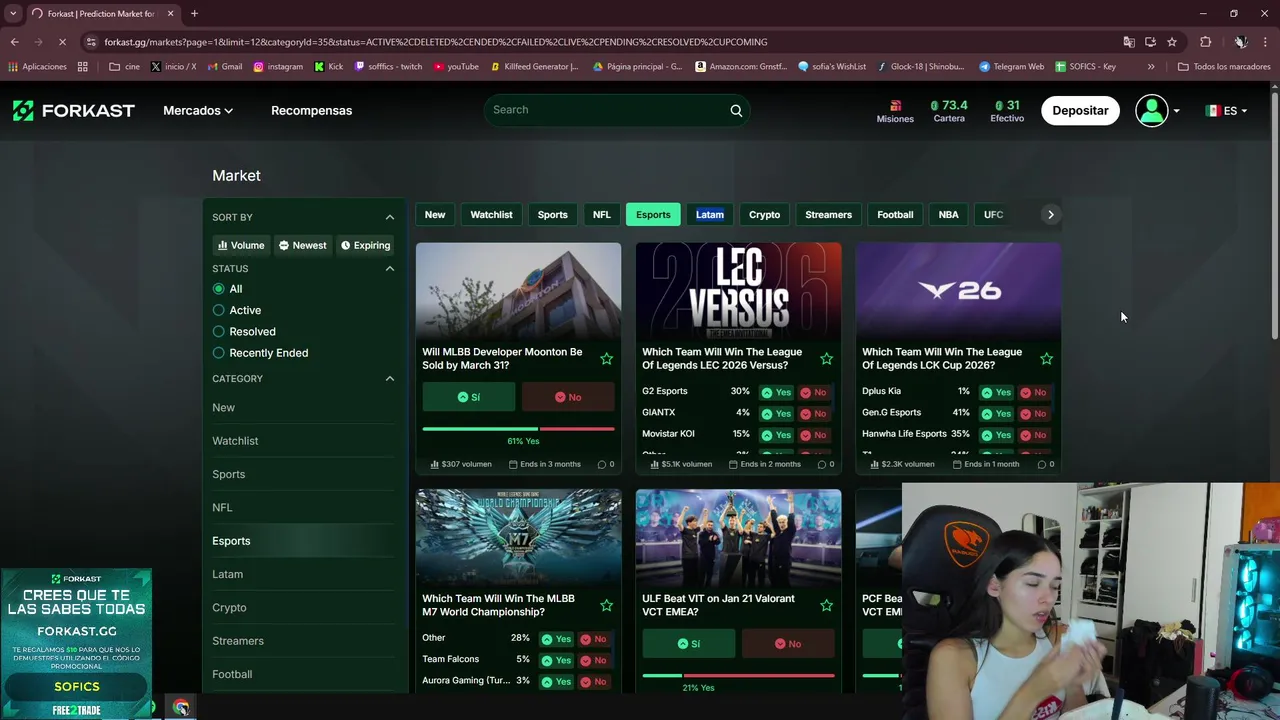Click the search magnifier icon
This screenshot has height=720, width=1280.
coord(736,110)
